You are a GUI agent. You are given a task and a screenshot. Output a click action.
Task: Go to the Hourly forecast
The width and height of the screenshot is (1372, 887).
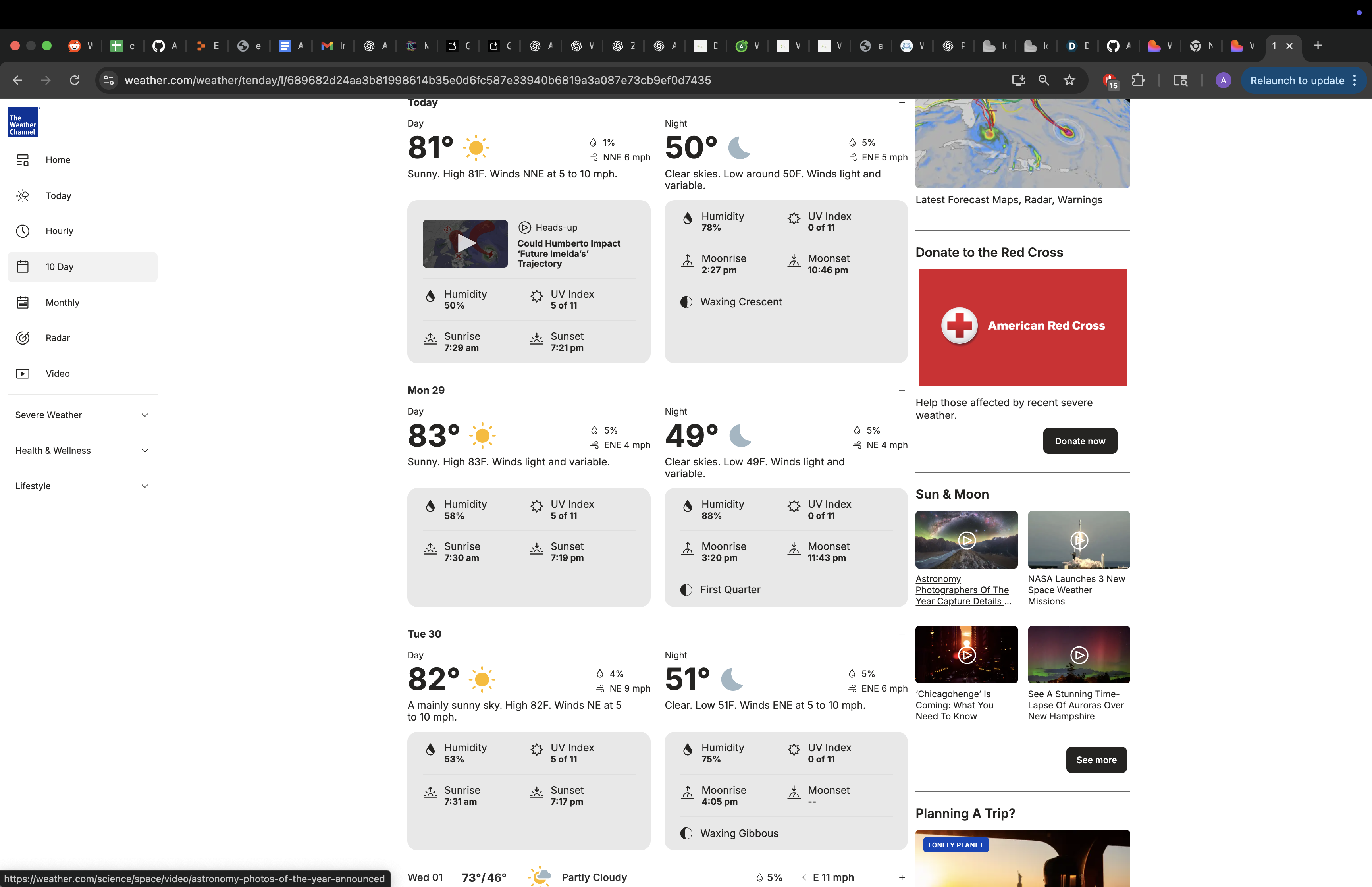point(59,231)
